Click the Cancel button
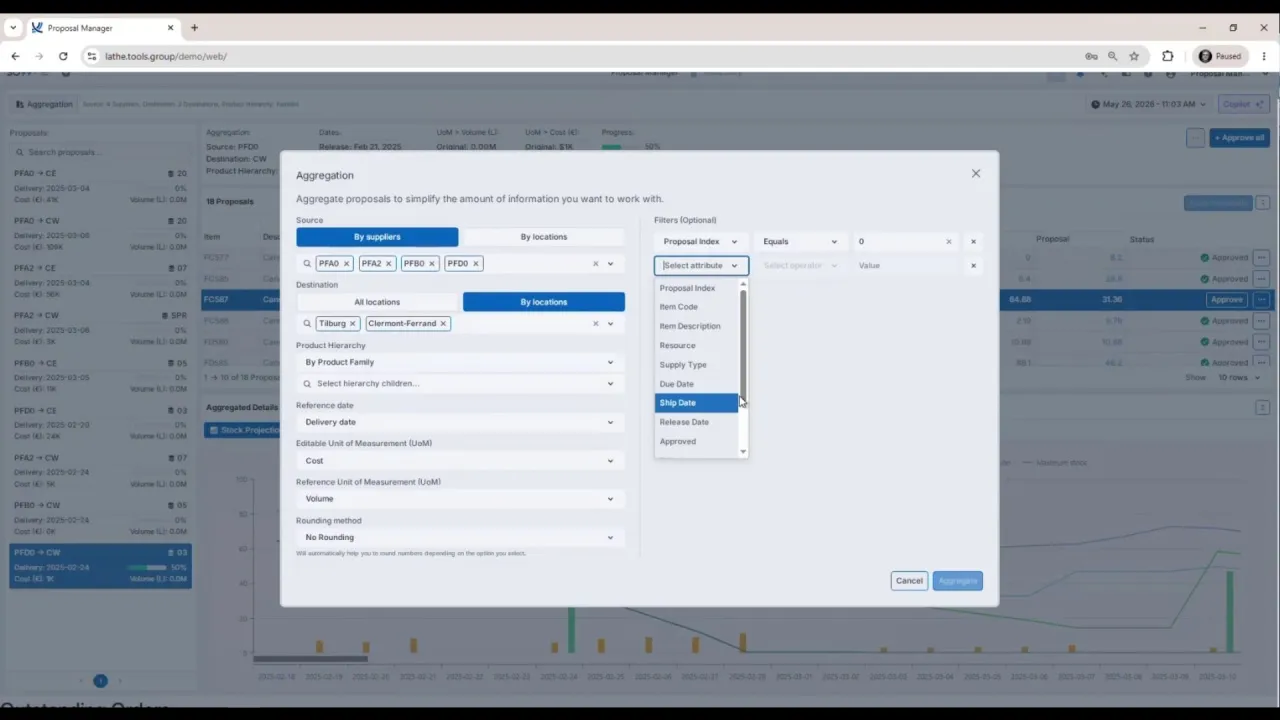This screenshot has height=720, width=1280. coord(909,581)
